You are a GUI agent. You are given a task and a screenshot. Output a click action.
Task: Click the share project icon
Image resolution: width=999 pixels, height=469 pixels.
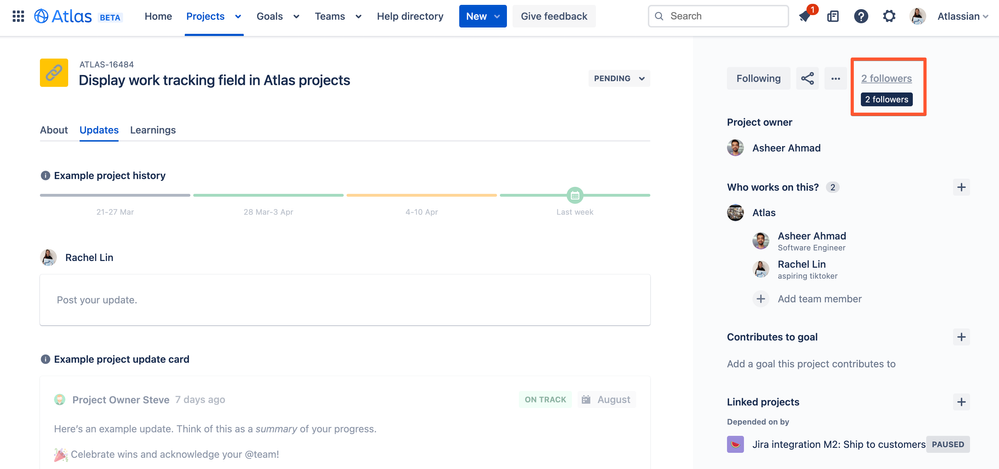(807, 78)
